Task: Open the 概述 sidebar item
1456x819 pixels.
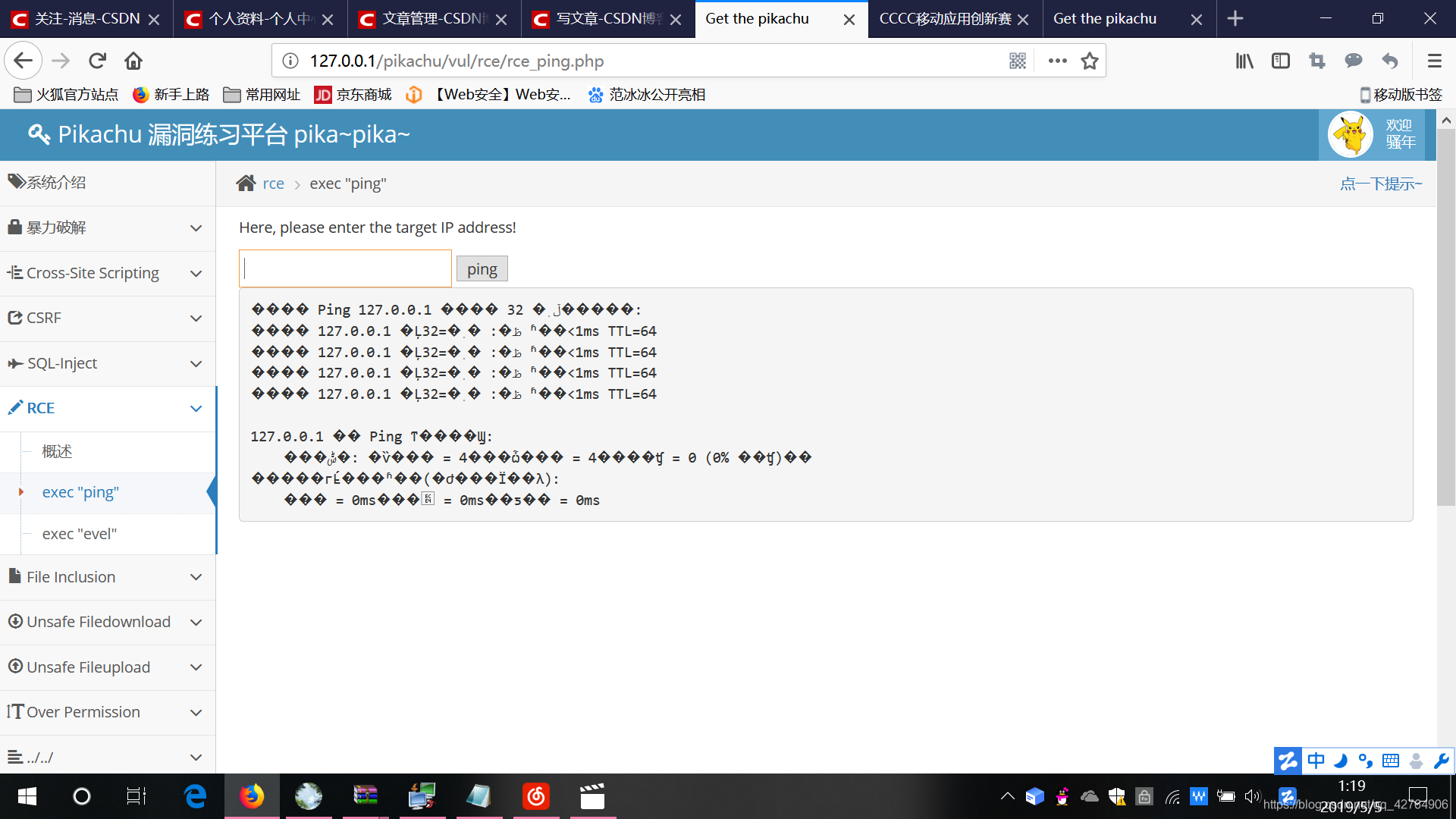Action: 58,451
